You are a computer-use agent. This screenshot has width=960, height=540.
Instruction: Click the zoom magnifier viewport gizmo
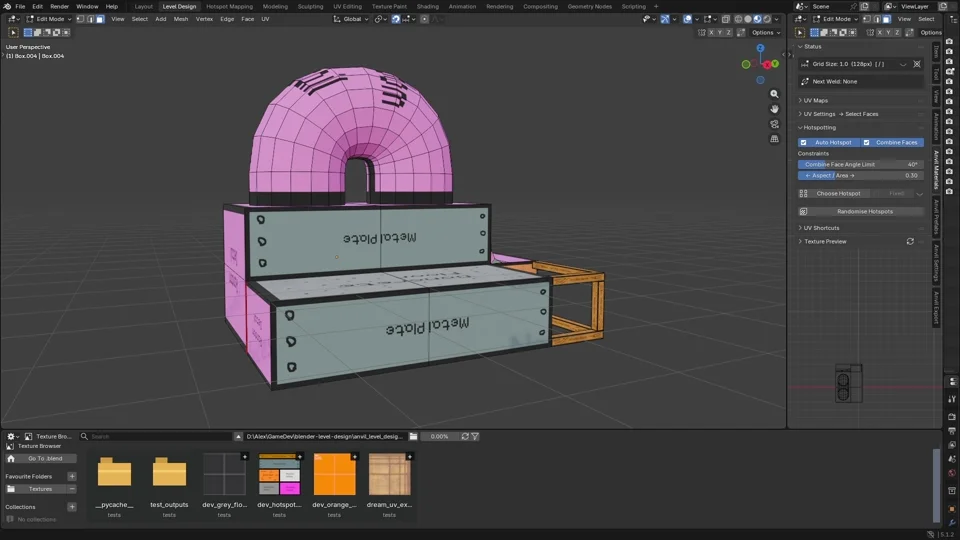point(774,94)
